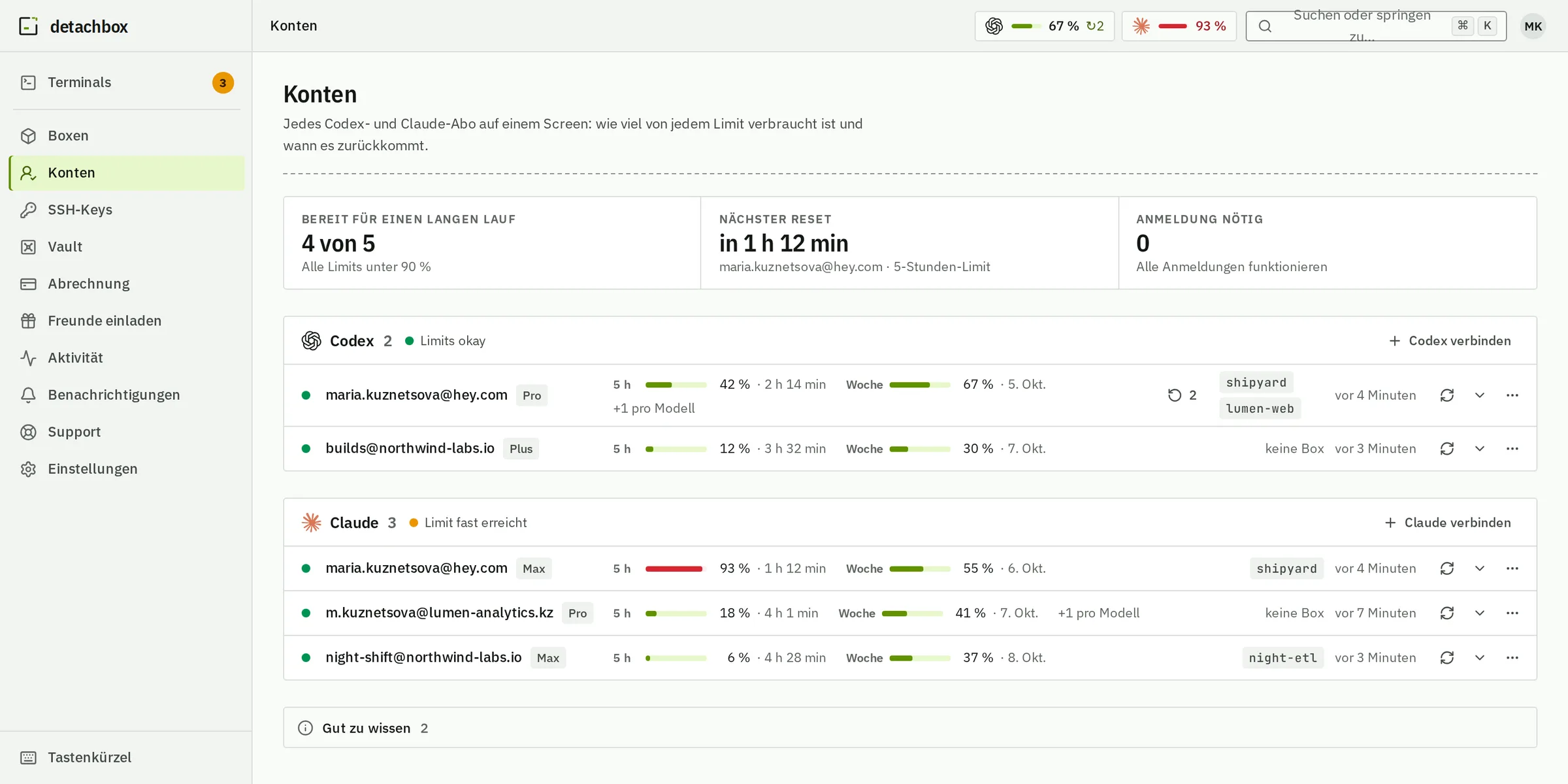Refresh night-shift@northwind-labs.io account limits
1568x784 pixels.
[x=1447, y=658]
